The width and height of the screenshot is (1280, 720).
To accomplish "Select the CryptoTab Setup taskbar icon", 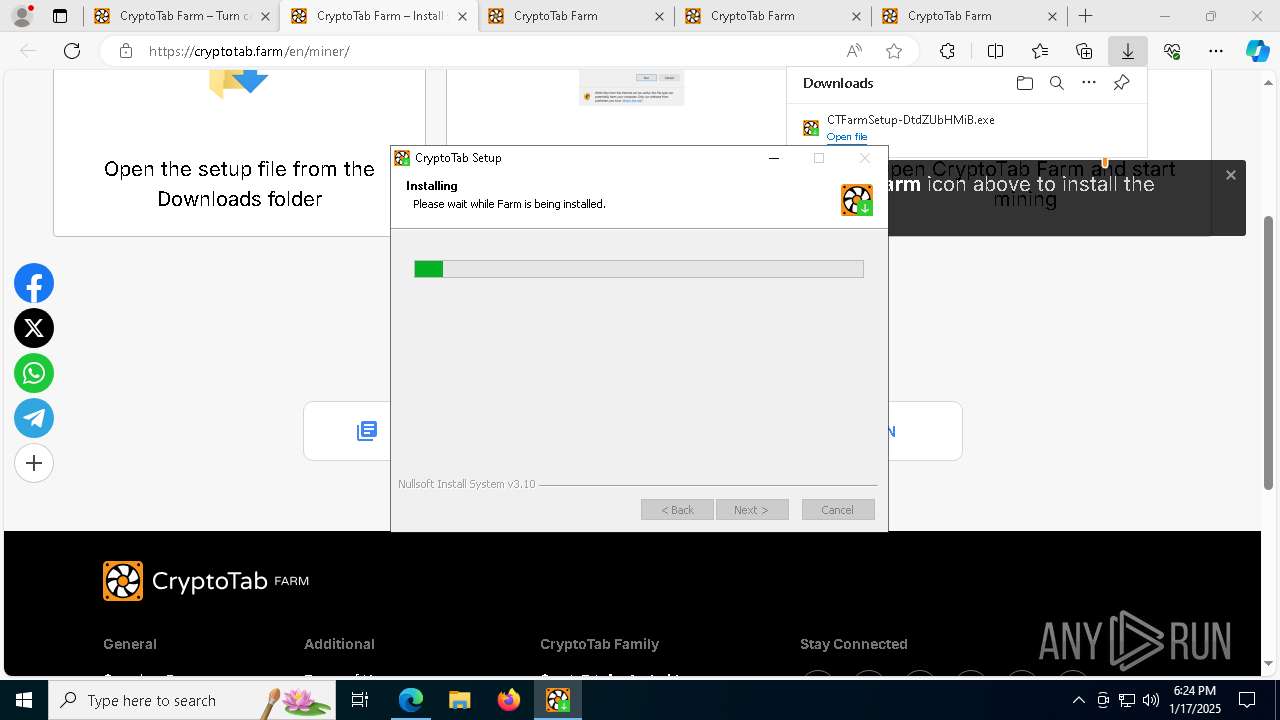I will click(x=557, y=700).
